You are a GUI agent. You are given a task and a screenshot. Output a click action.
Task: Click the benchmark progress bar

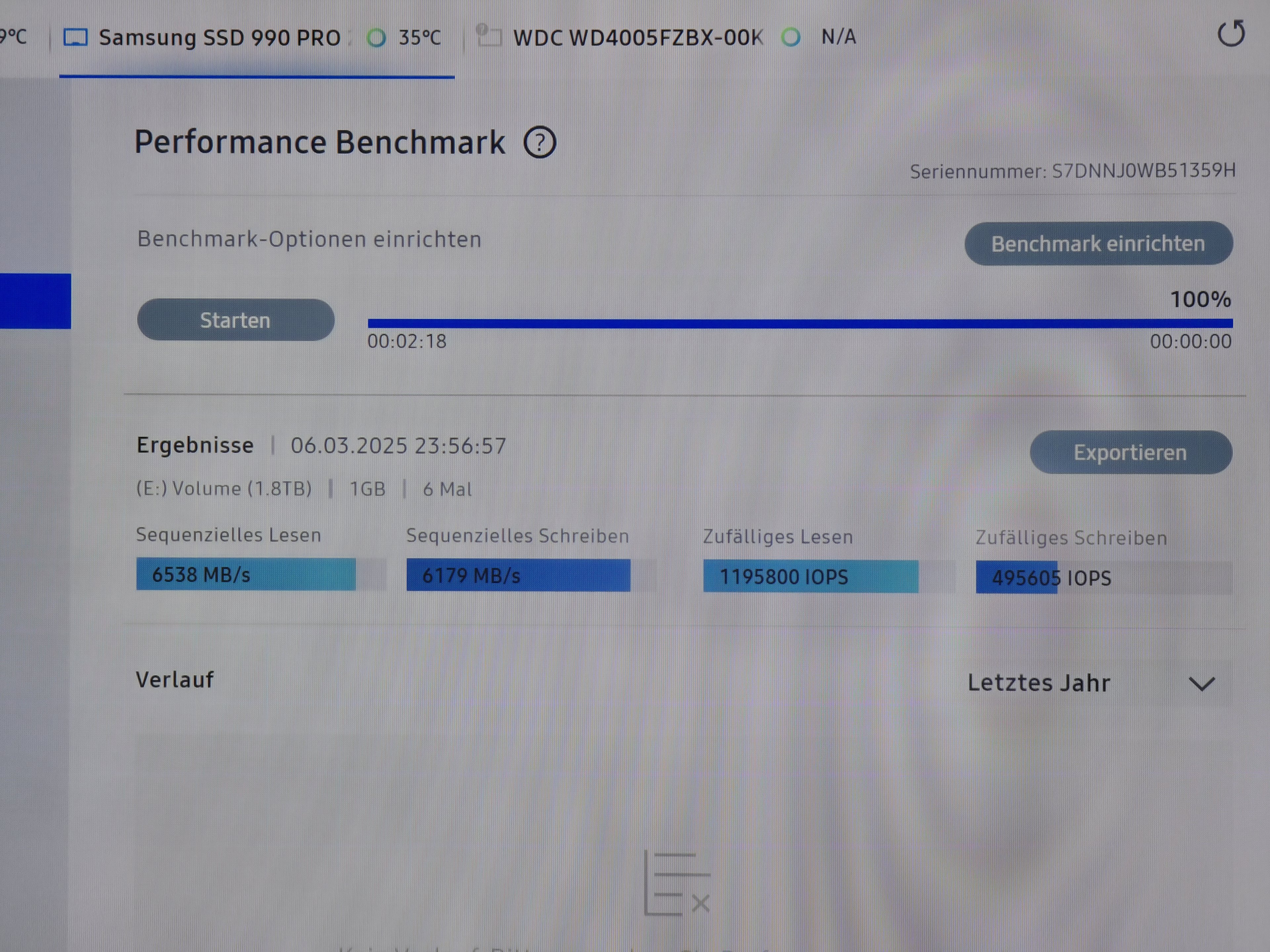[x=800, y=324]
